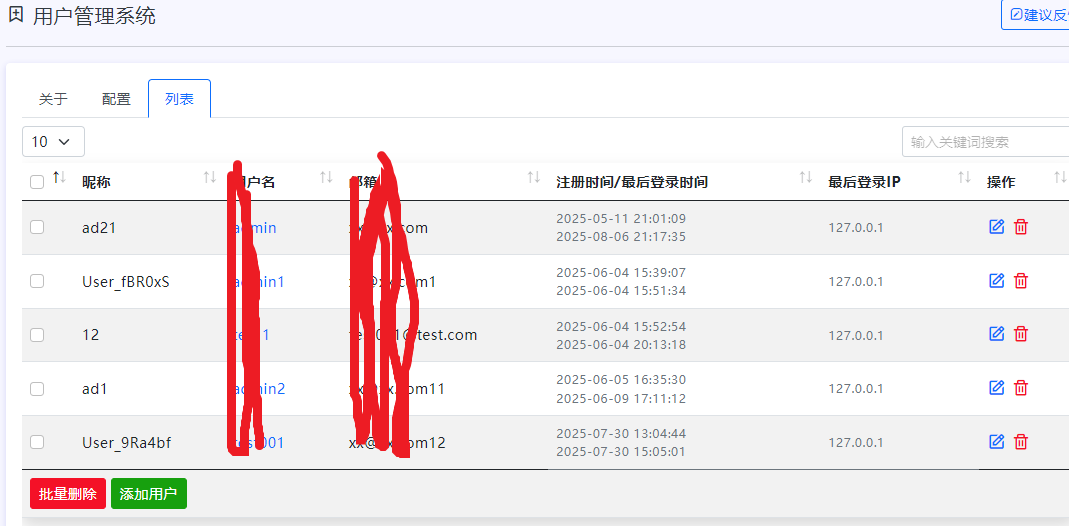Viewport: 1069px width, 526px height.
Task: Click the timestamp 2025-05-11 21:01:09
Action: (x=621, y=219)
